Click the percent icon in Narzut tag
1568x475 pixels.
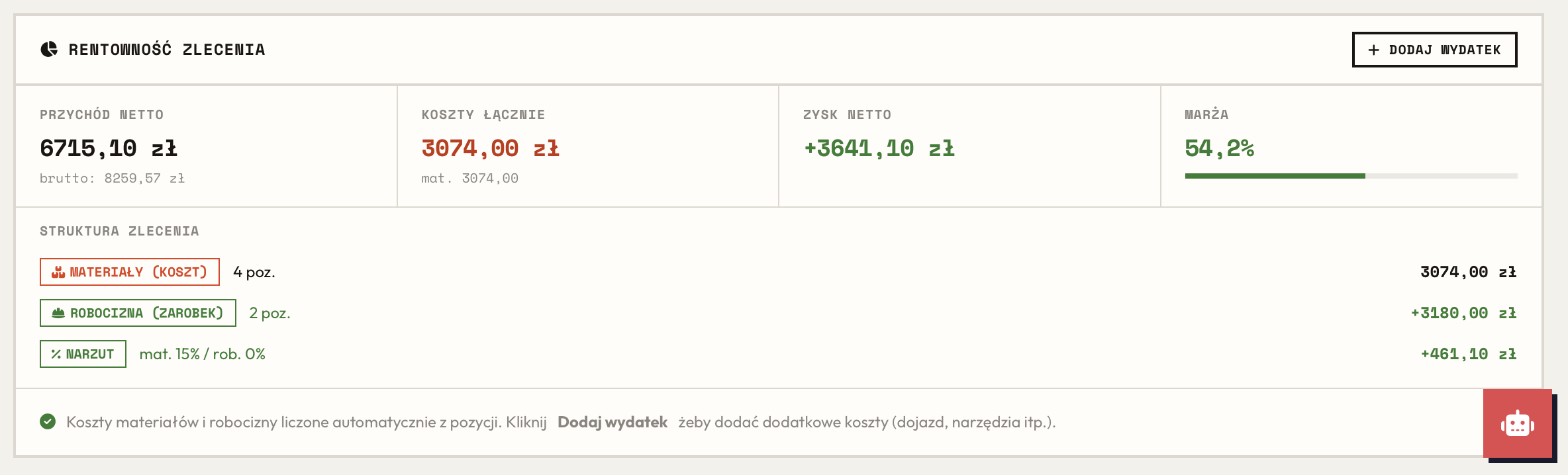point(56,355)
